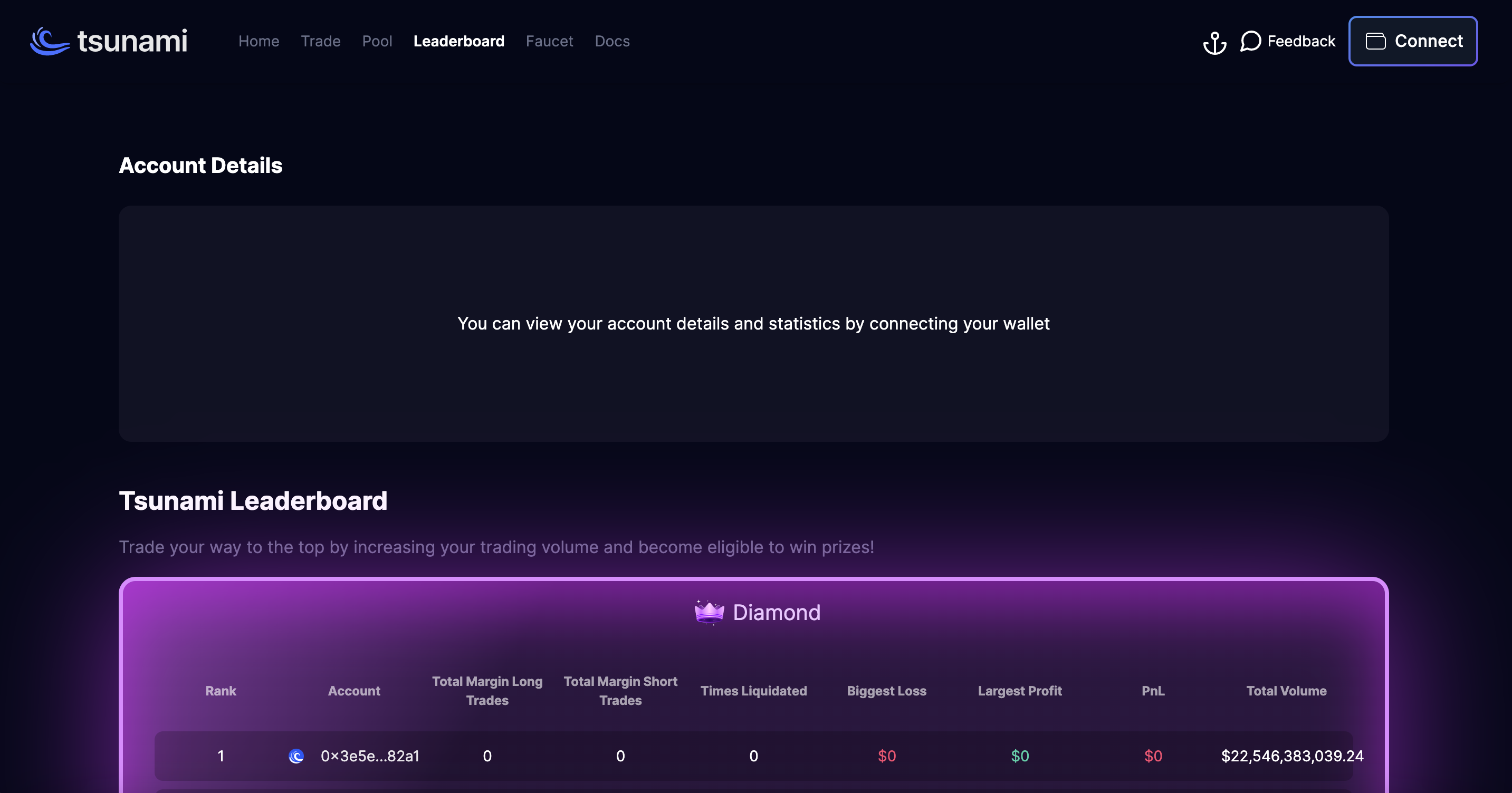Viewport: 1512px width, 793px height.
Task: Click the avatar icon beside 0x3e5e...82a1
Action: [x=296, y=756]
